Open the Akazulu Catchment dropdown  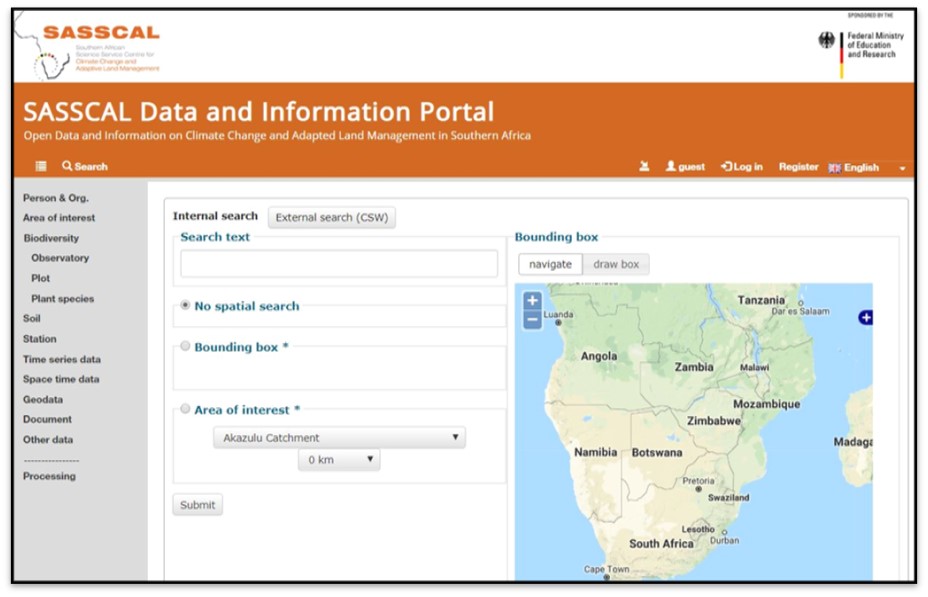[x=339, y=438]
